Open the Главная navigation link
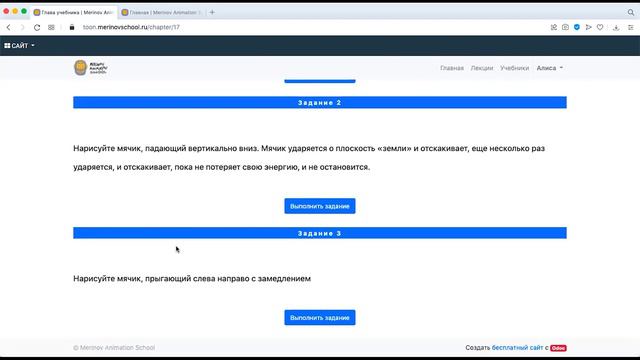The width and height of the screenshot is (640, 360). click(452, 68)
